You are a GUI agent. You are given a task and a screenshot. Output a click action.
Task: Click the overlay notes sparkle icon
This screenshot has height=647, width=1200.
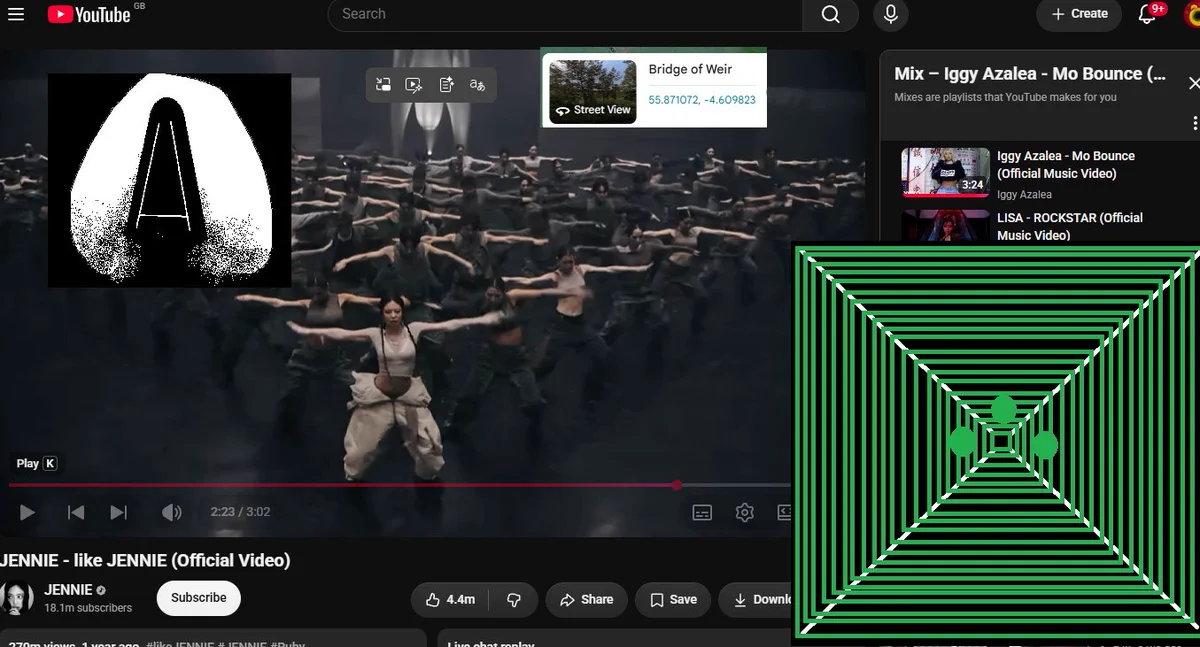[446, 85]
